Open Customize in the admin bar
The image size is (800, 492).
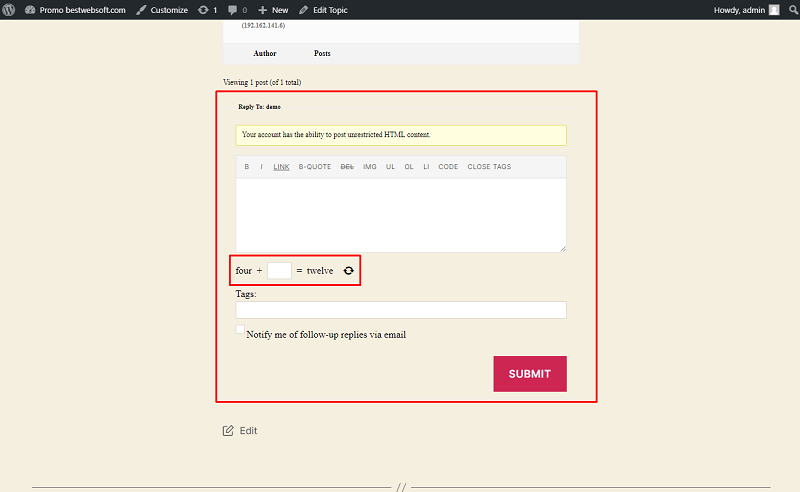click(x=162, y=10)
